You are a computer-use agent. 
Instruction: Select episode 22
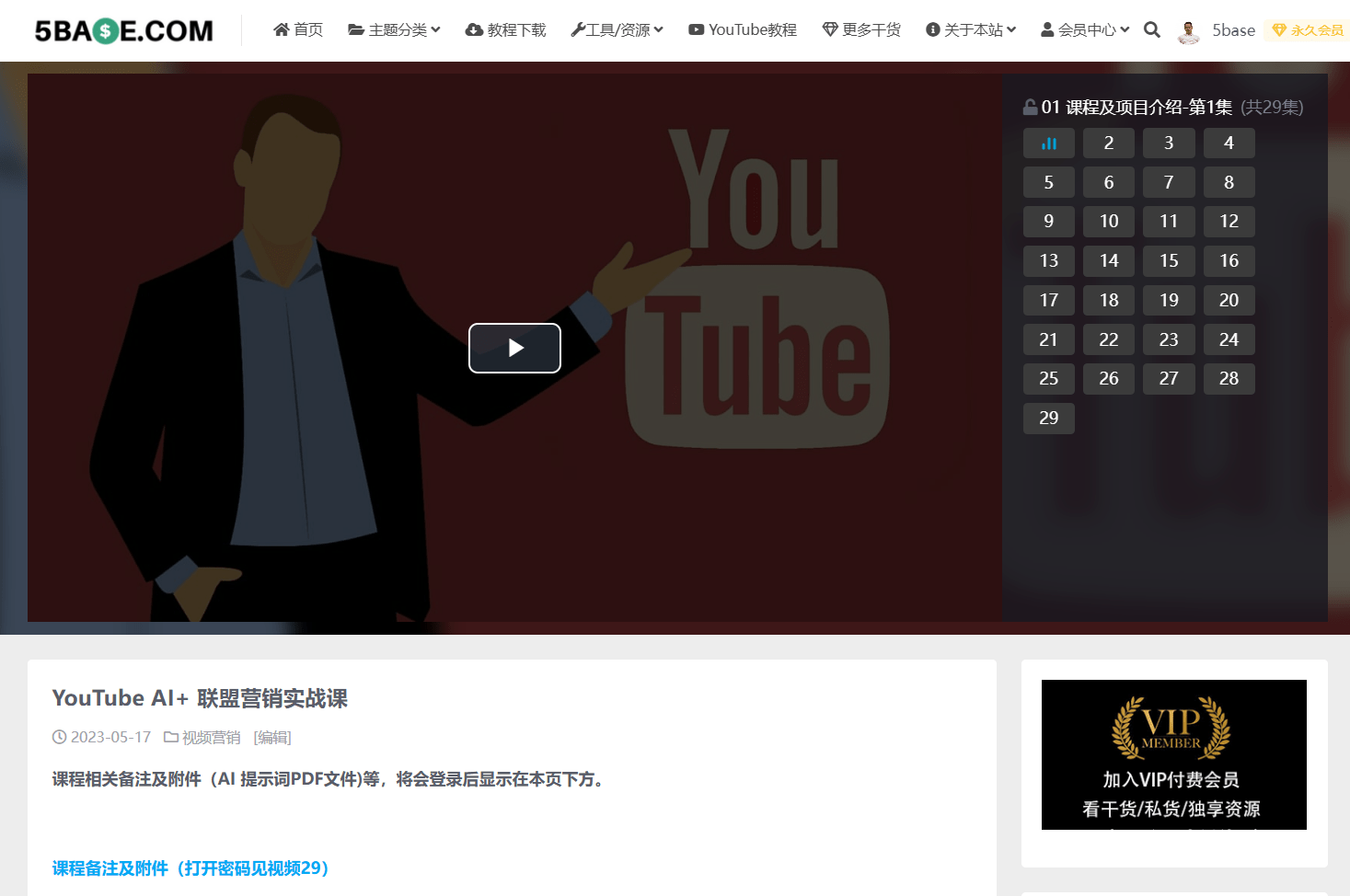(x=1109, y=340)
